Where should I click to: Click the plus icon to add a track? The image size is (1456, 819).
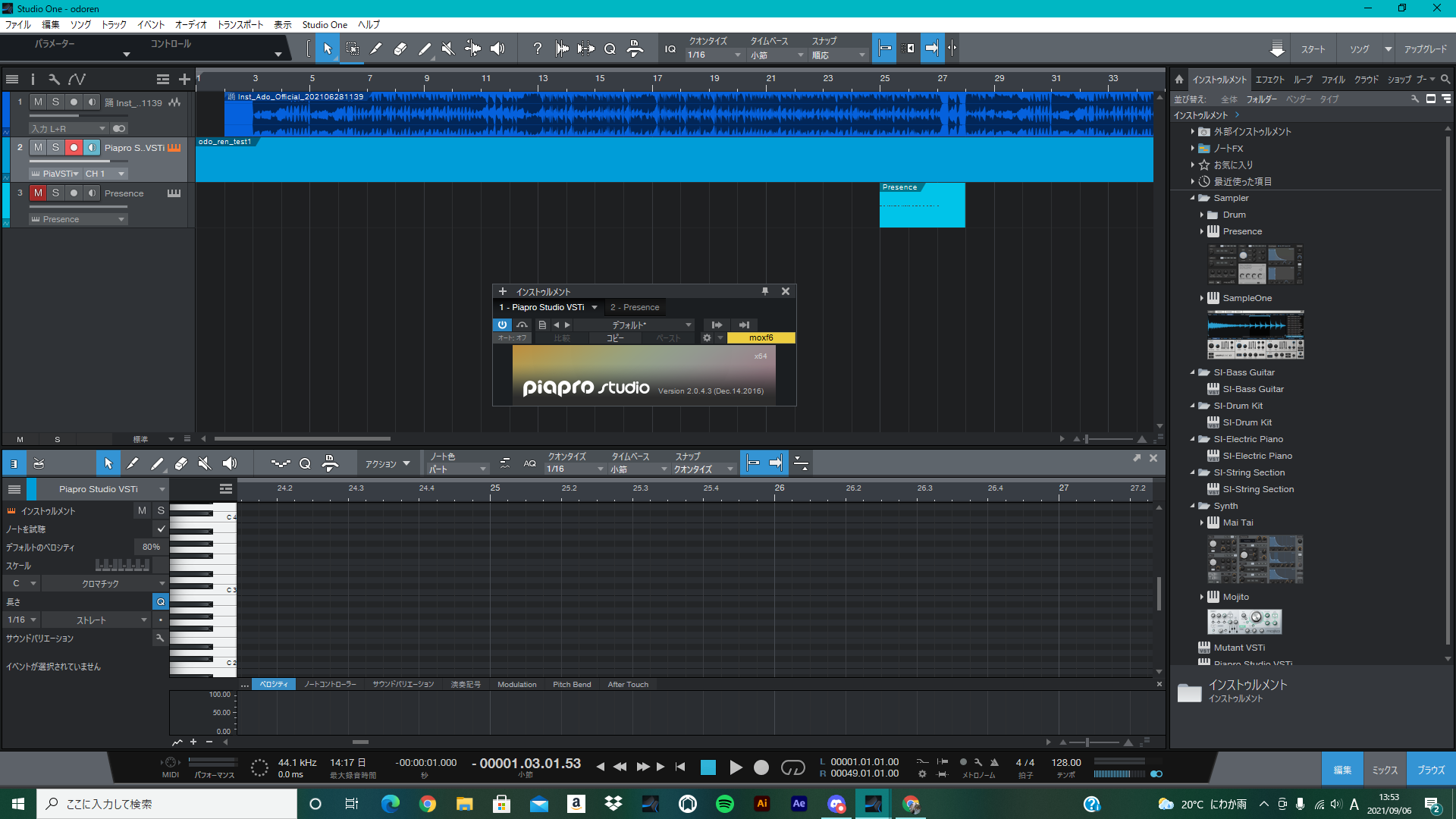[184, 79]
